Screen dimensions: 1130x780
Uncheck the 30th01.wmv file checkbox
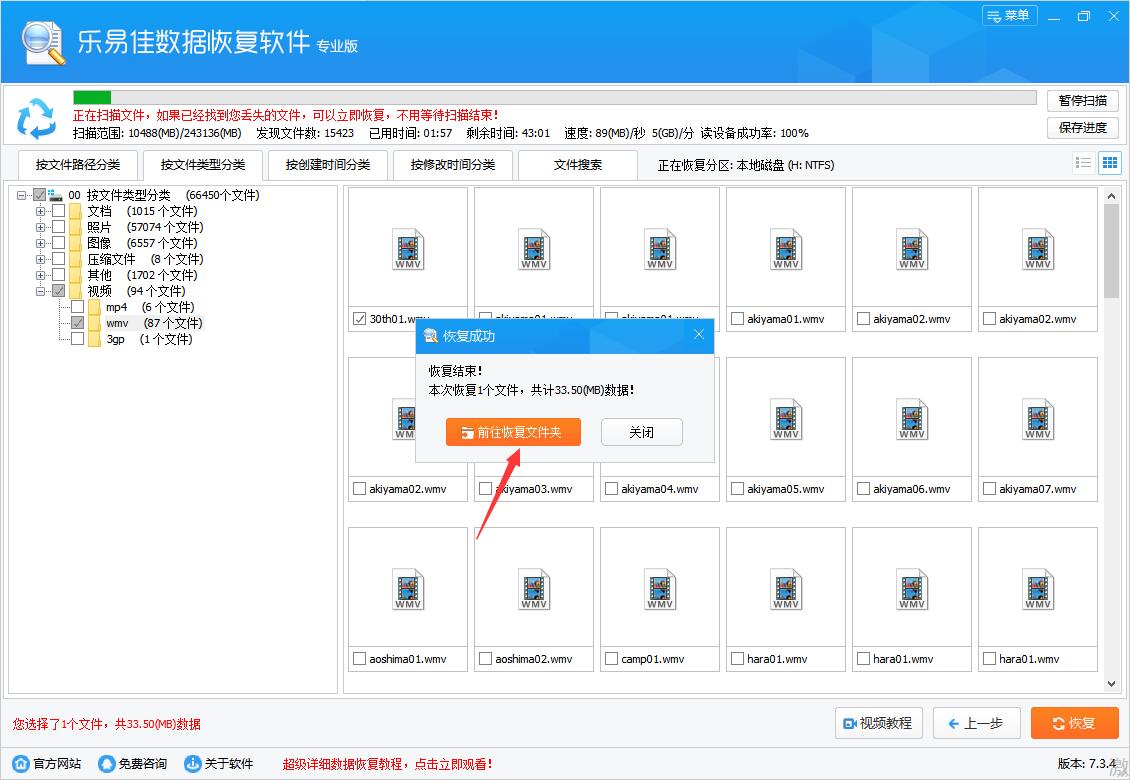(359, 318)
